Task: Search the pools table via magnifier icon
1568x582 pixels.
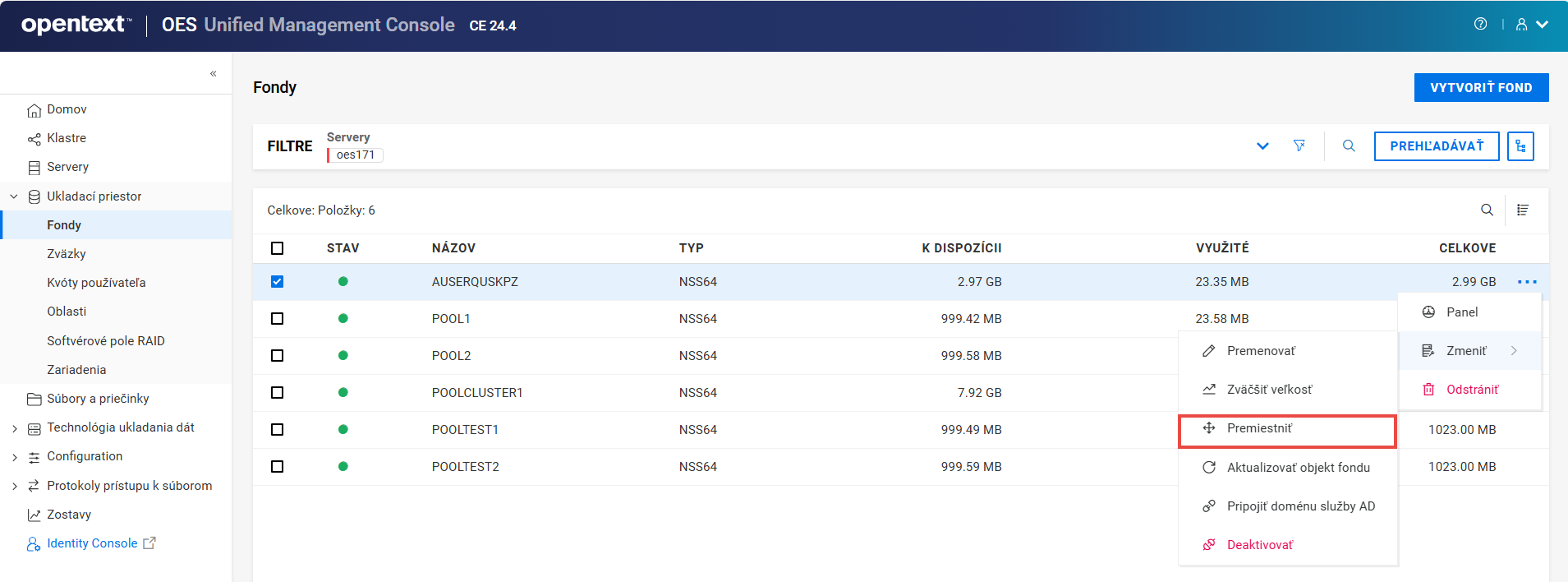Action: (1487, 210)
